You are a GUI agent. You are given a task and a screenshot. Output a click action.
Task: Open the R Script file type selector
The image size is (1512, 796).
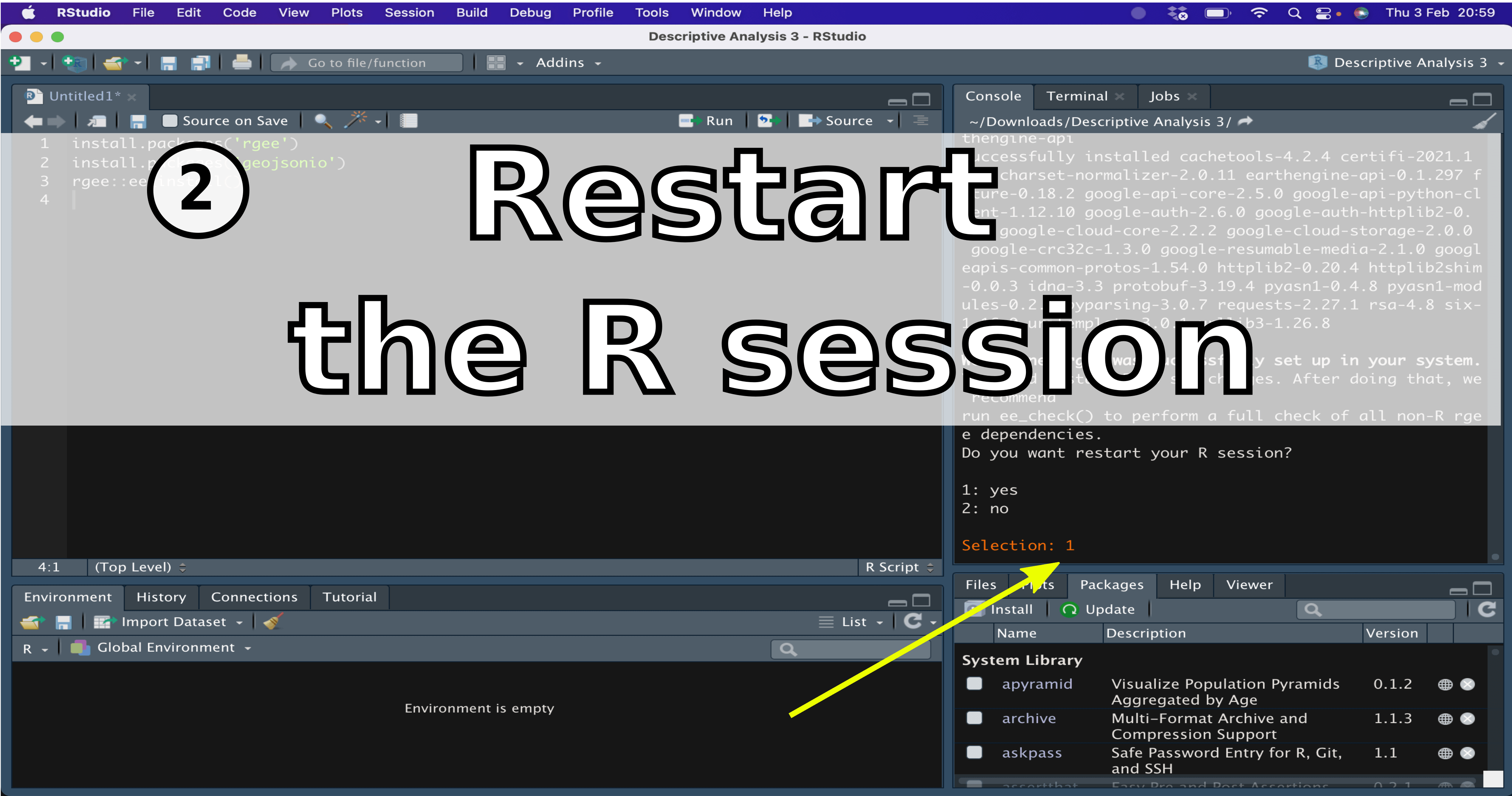pos(899,567)
